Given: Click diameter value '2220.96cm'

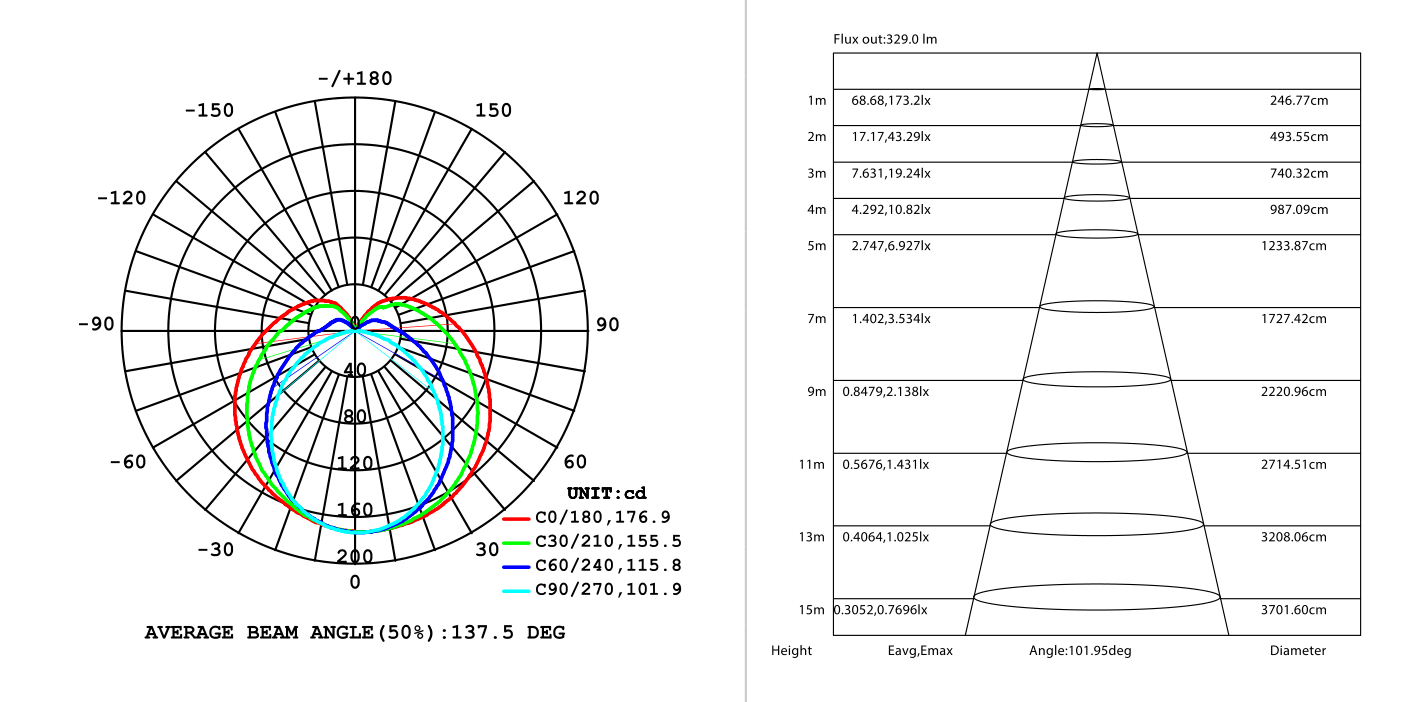Looking at the screenshot, I should tap(1296, 392).
